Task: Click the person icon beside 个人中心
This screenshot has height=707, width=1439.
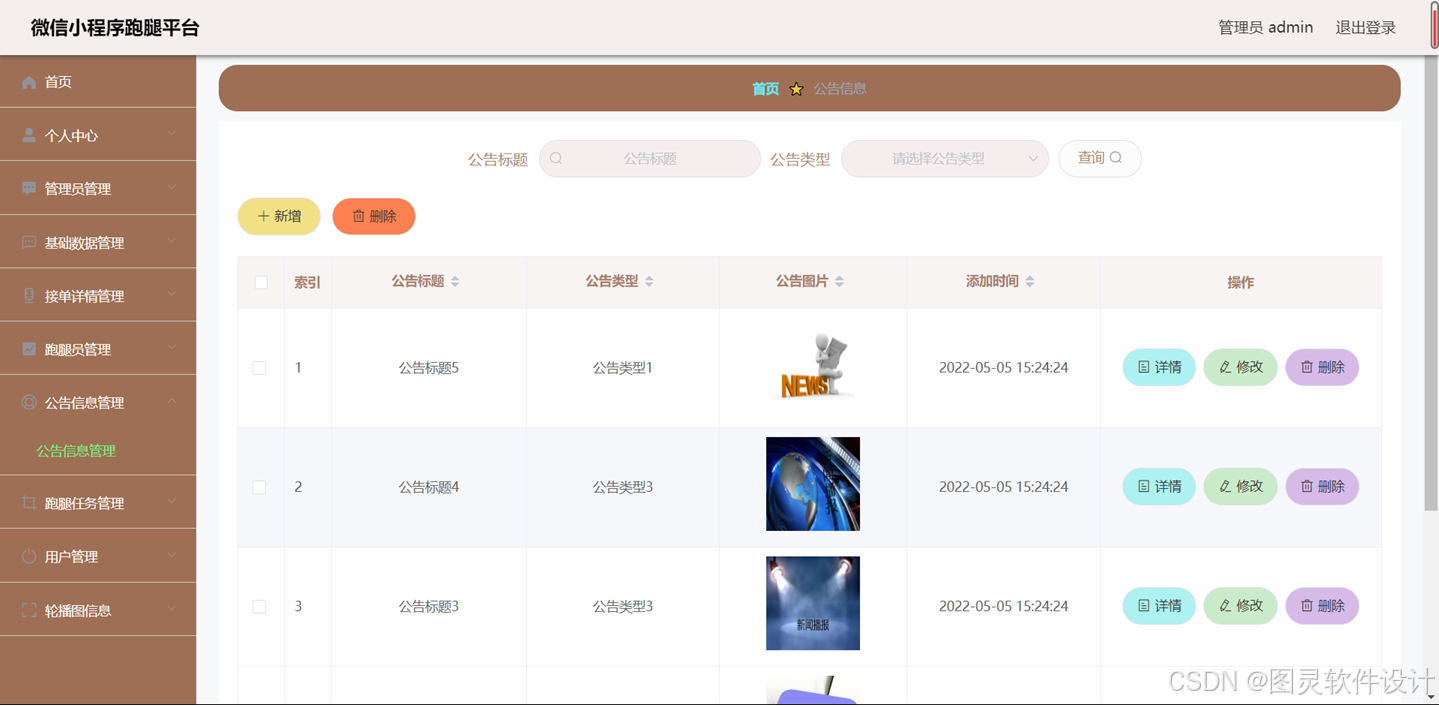Action: 29,135
